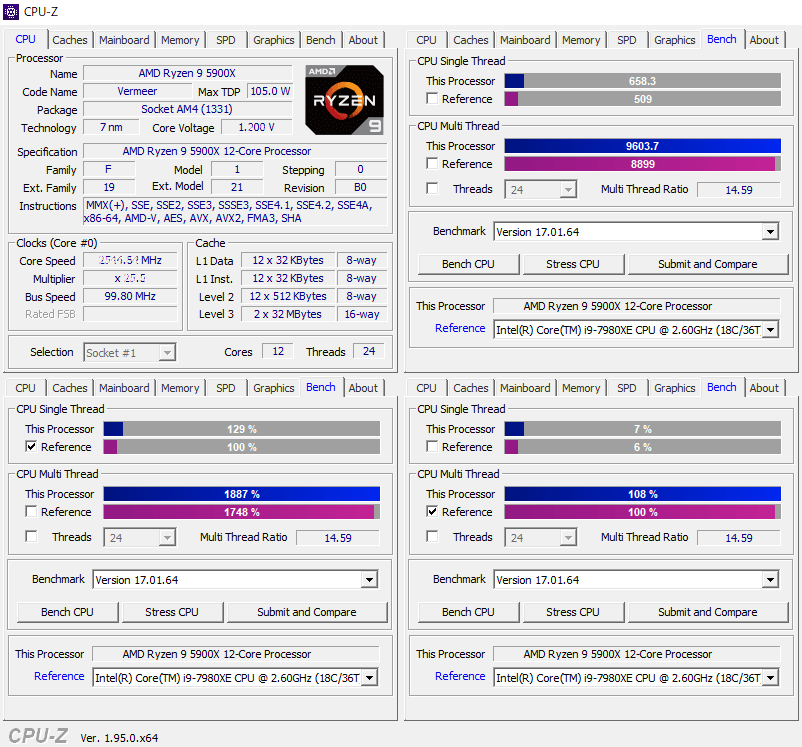Switch to CPU tab in the 9603.7 score panel
This screenshot has height=747, width=802.
pos(426,40)
